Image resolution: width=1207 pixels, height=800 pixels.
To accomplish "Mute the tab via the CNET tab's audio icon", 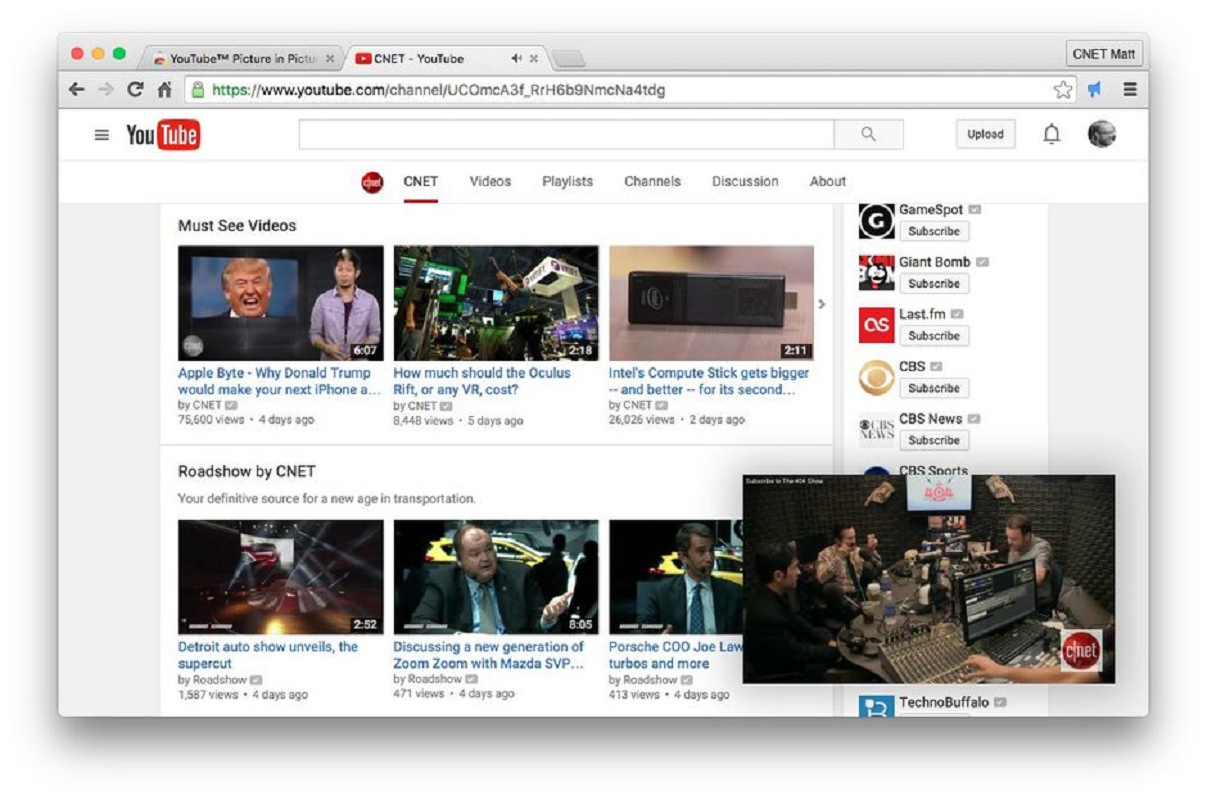I will click(516, 59).
